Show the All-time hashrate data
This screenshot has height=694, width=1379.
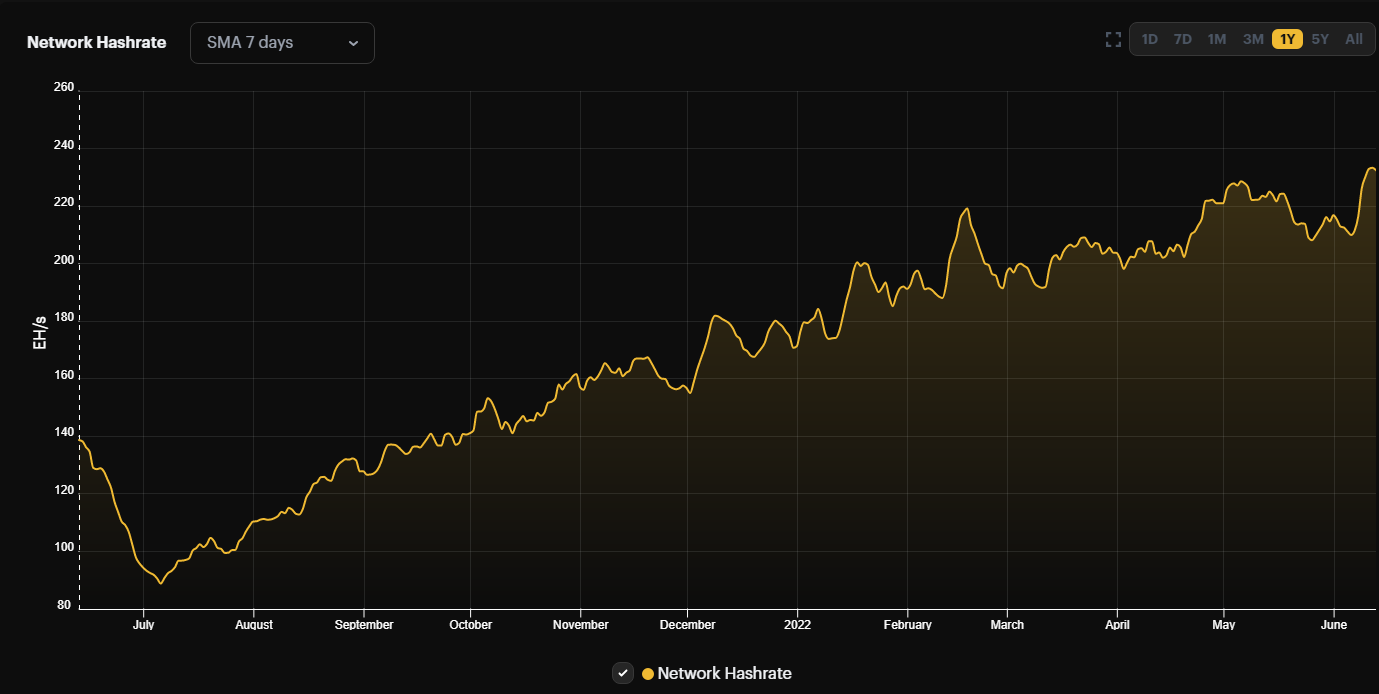coord(1352,39)
